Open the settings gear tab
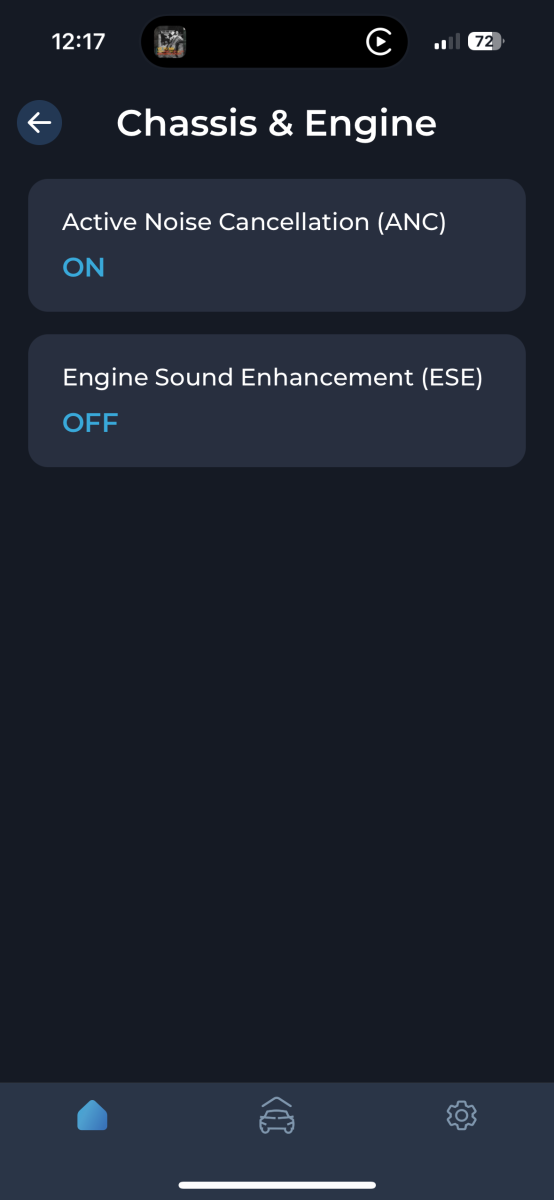 461,1115
